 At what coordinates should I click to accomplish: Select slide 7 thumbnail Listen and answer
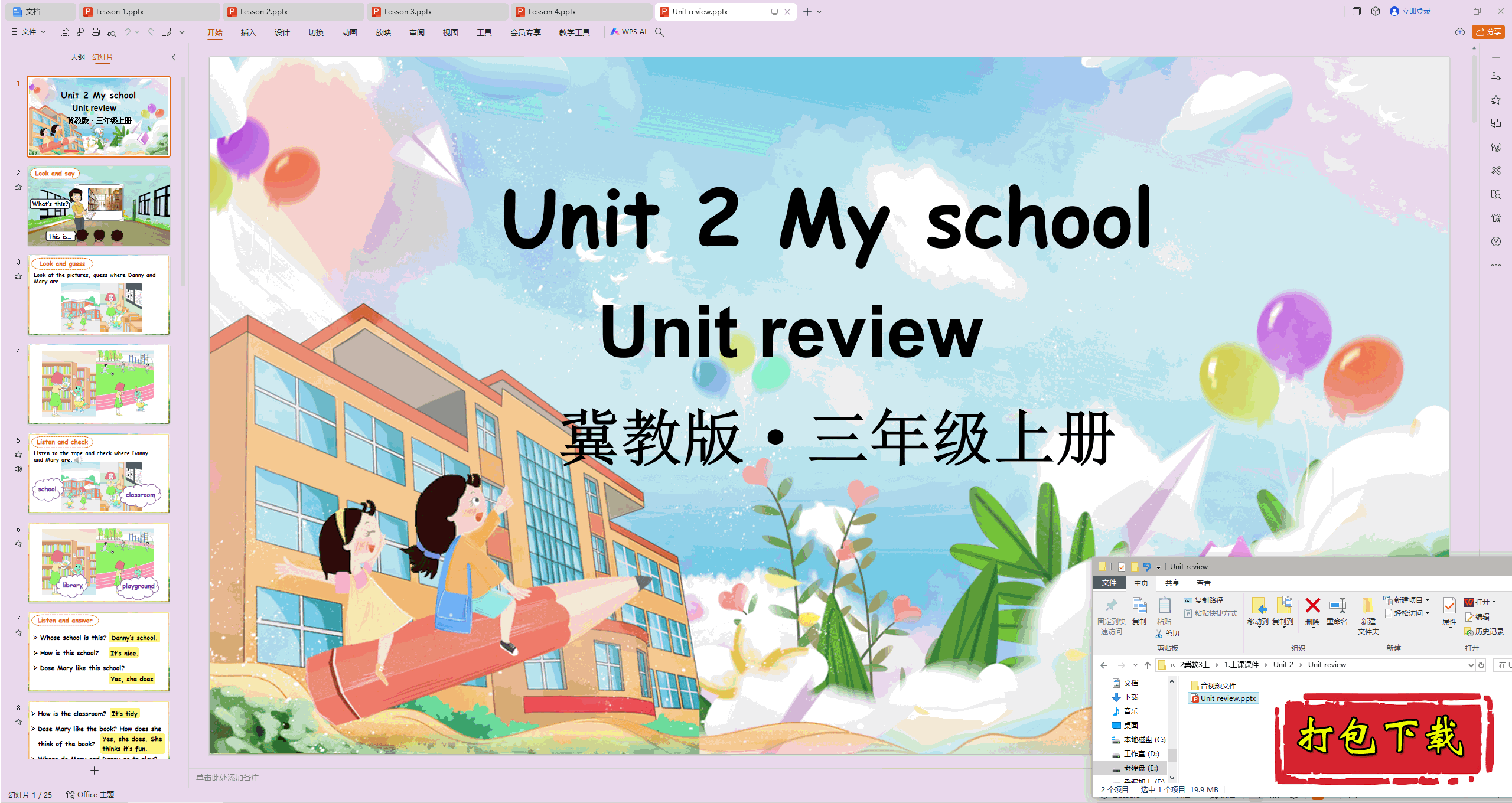pyautogui.click(x=99, y=652)
